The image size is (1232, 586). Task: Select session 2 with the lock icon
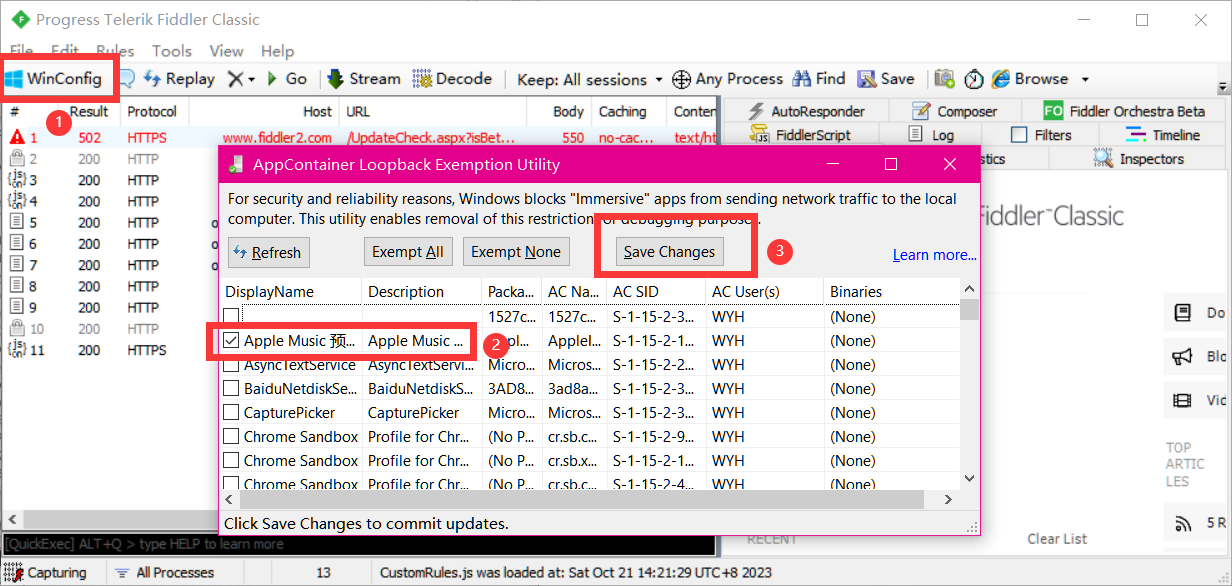click(17, 159)
